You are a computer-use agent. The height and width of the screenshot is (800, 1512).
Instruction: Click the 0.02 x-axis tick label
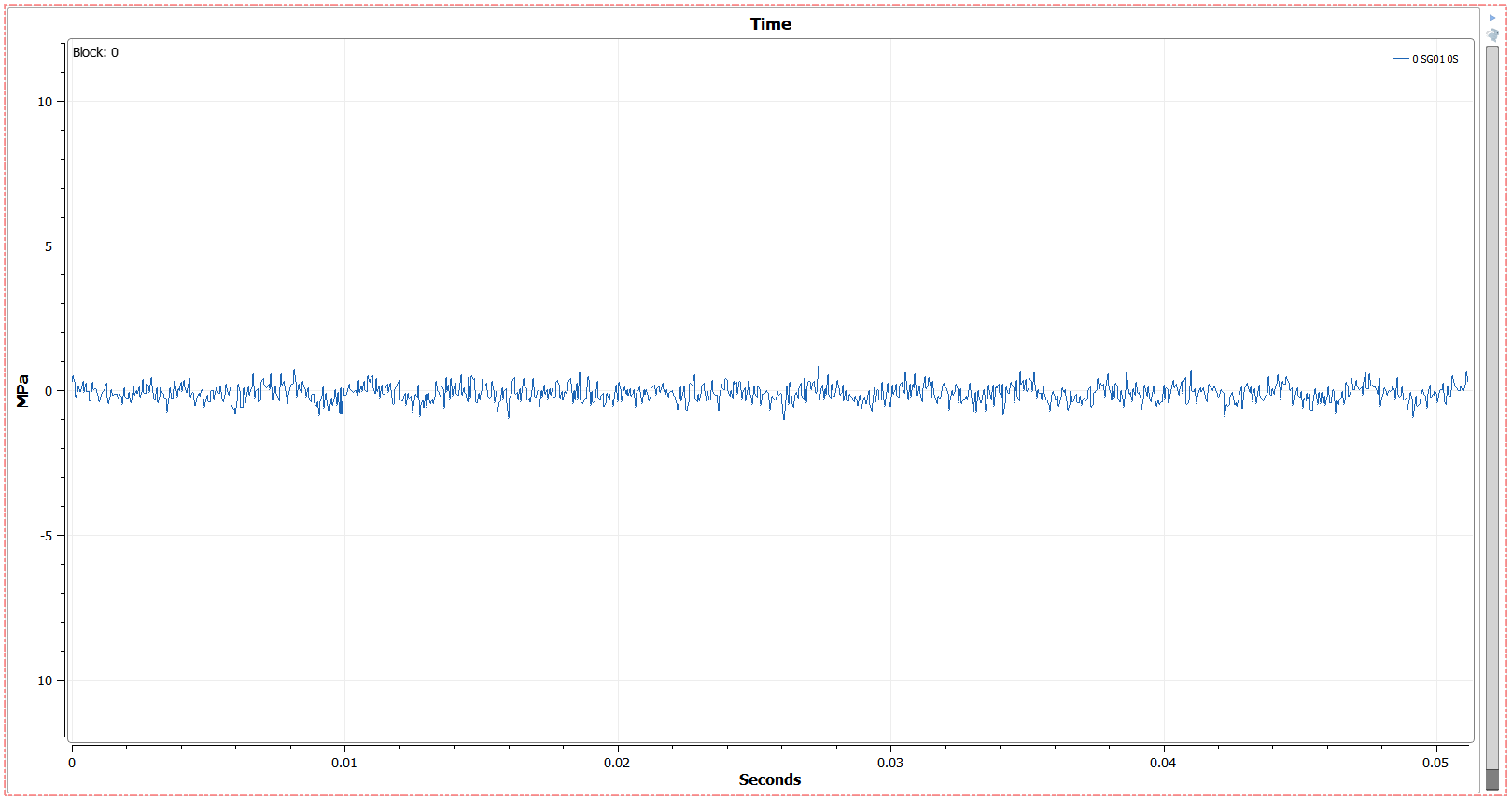617,763
